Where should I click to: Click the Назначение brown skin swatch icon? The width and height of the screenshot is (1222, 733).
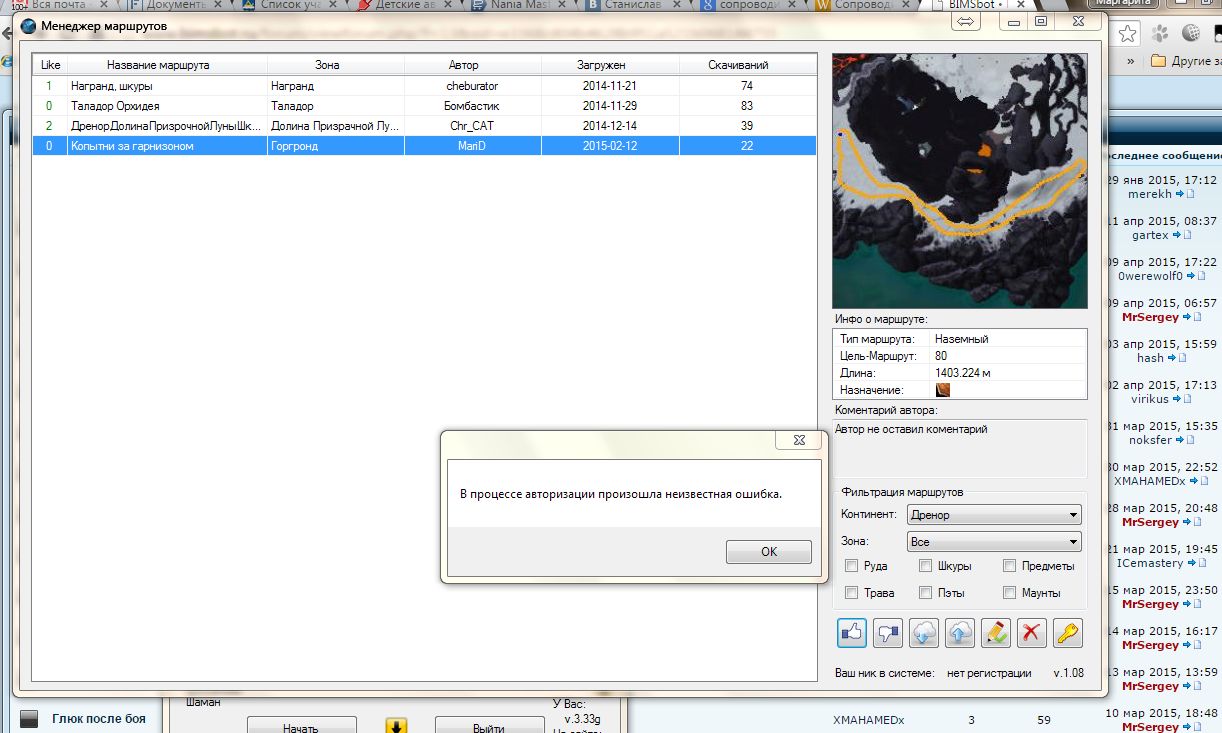942,390
